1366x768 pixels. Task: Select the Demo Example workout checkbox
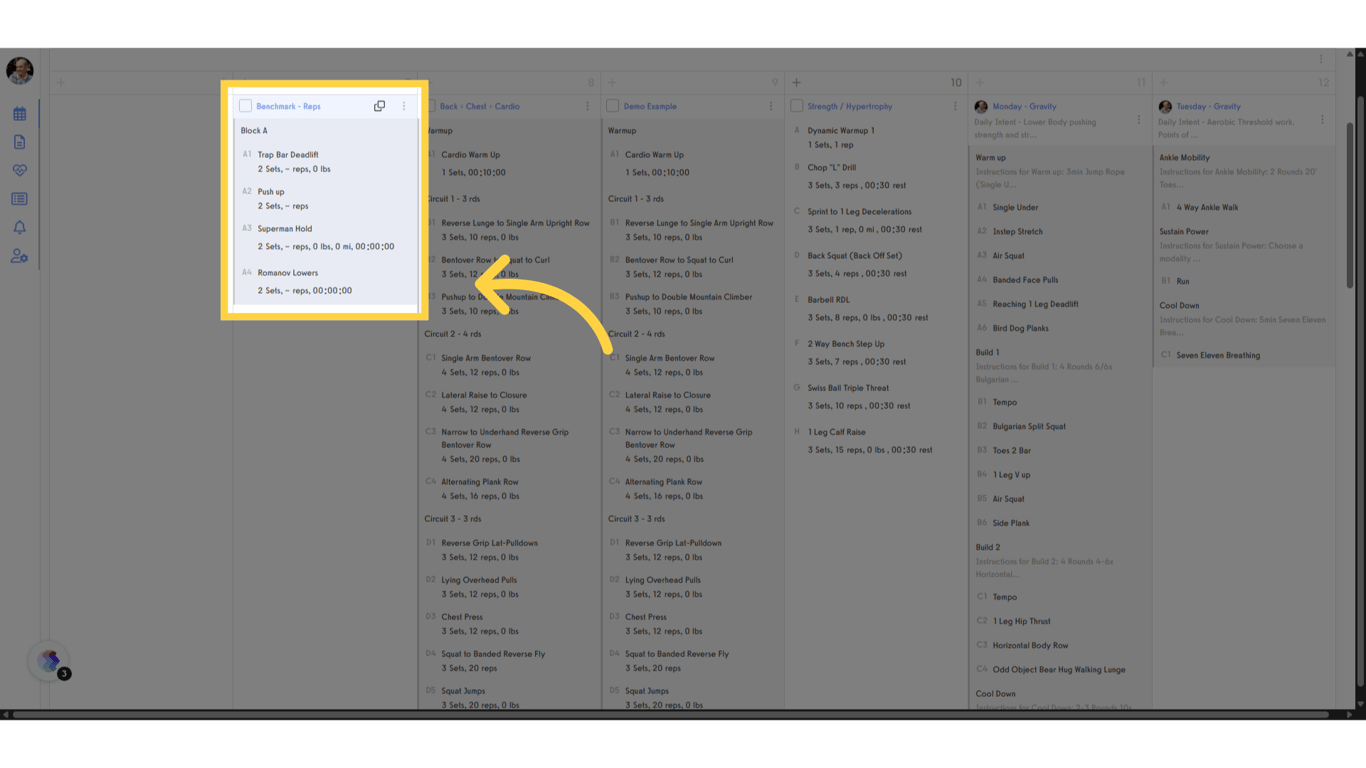(x=613, y=106)
